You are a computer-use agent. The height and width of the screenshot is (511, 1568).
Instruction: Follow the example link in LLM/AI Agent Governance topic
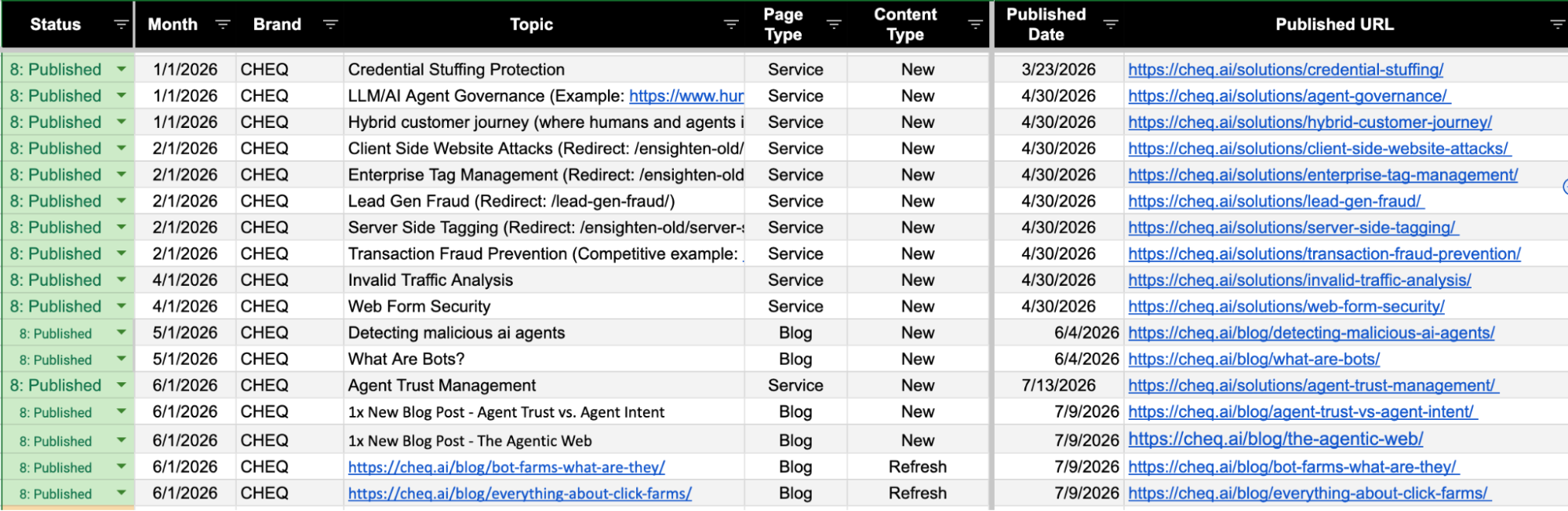[686, 96]
